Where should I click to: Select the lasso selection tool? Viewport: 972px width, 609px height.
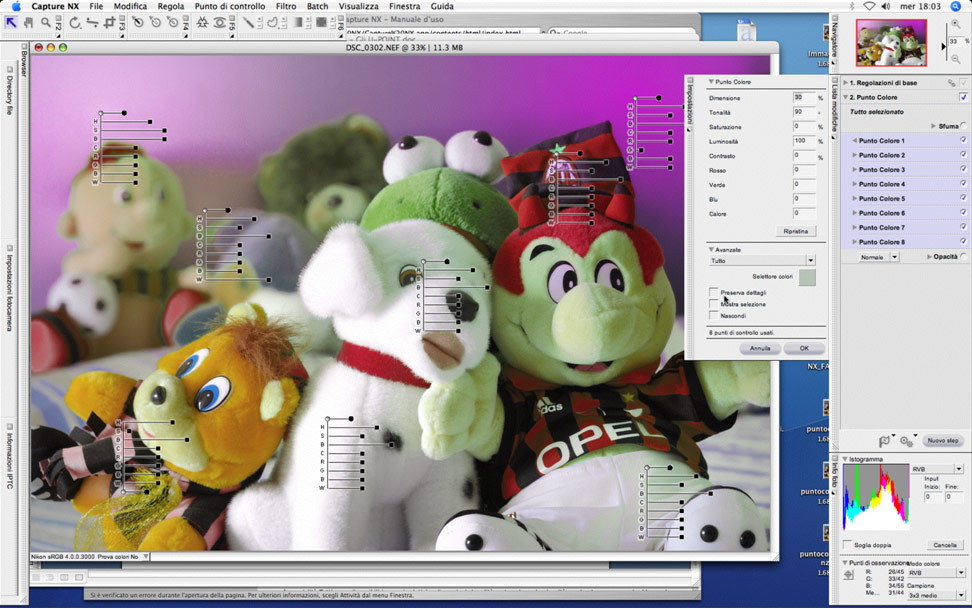pyautogui.click(x=272, y=23)
